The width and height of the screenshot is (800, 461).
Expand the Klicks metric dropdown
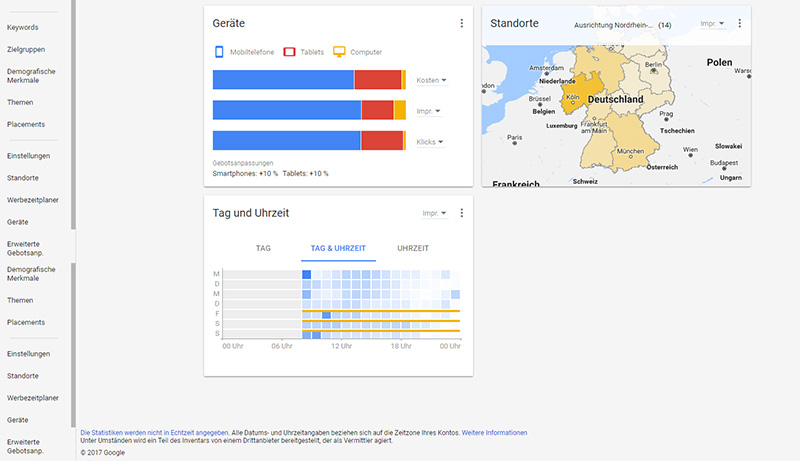pyautogui.click(x=430, y=142)
